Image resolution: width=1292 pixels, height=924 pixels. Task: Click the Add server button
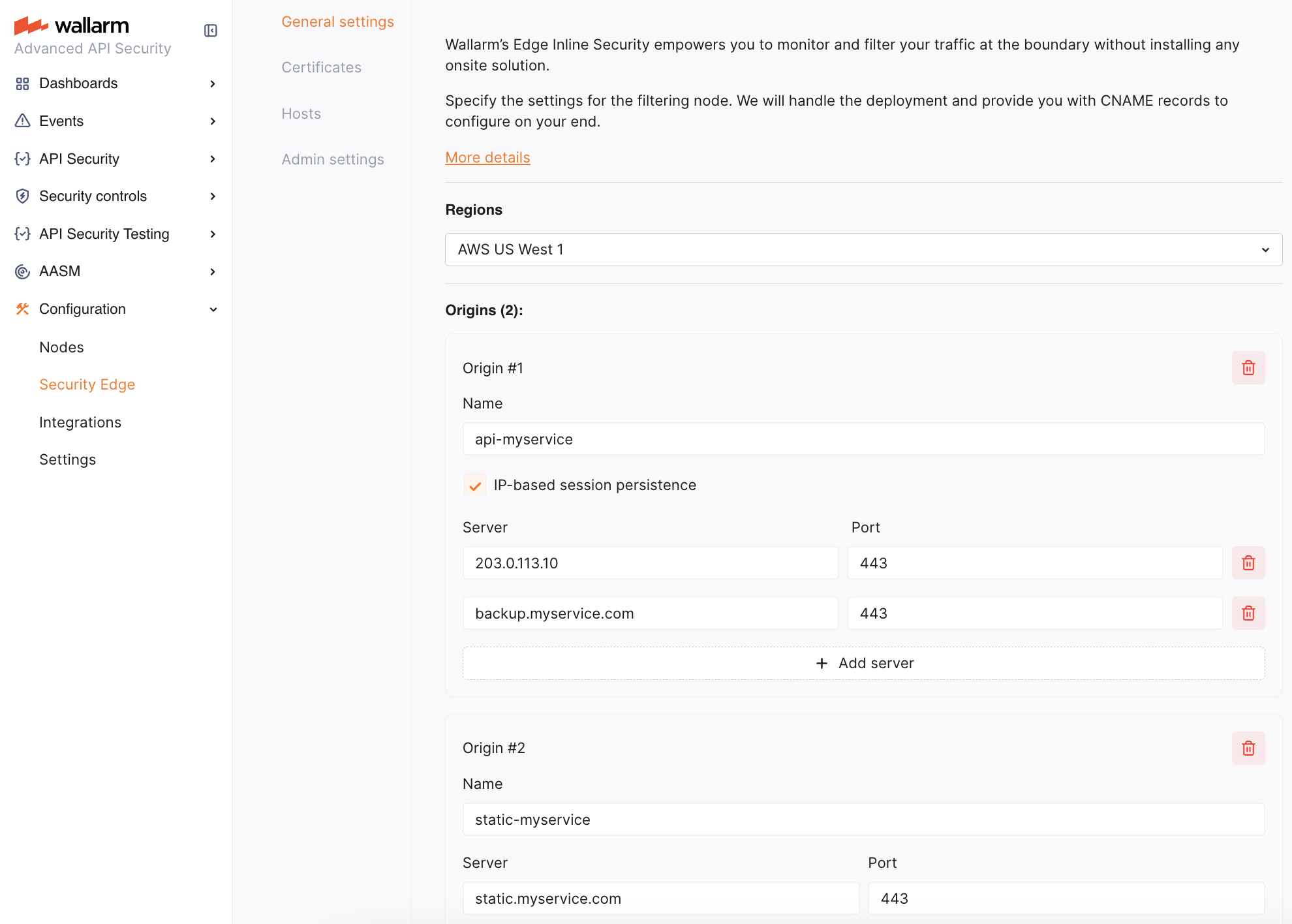(x=863, y=664)
